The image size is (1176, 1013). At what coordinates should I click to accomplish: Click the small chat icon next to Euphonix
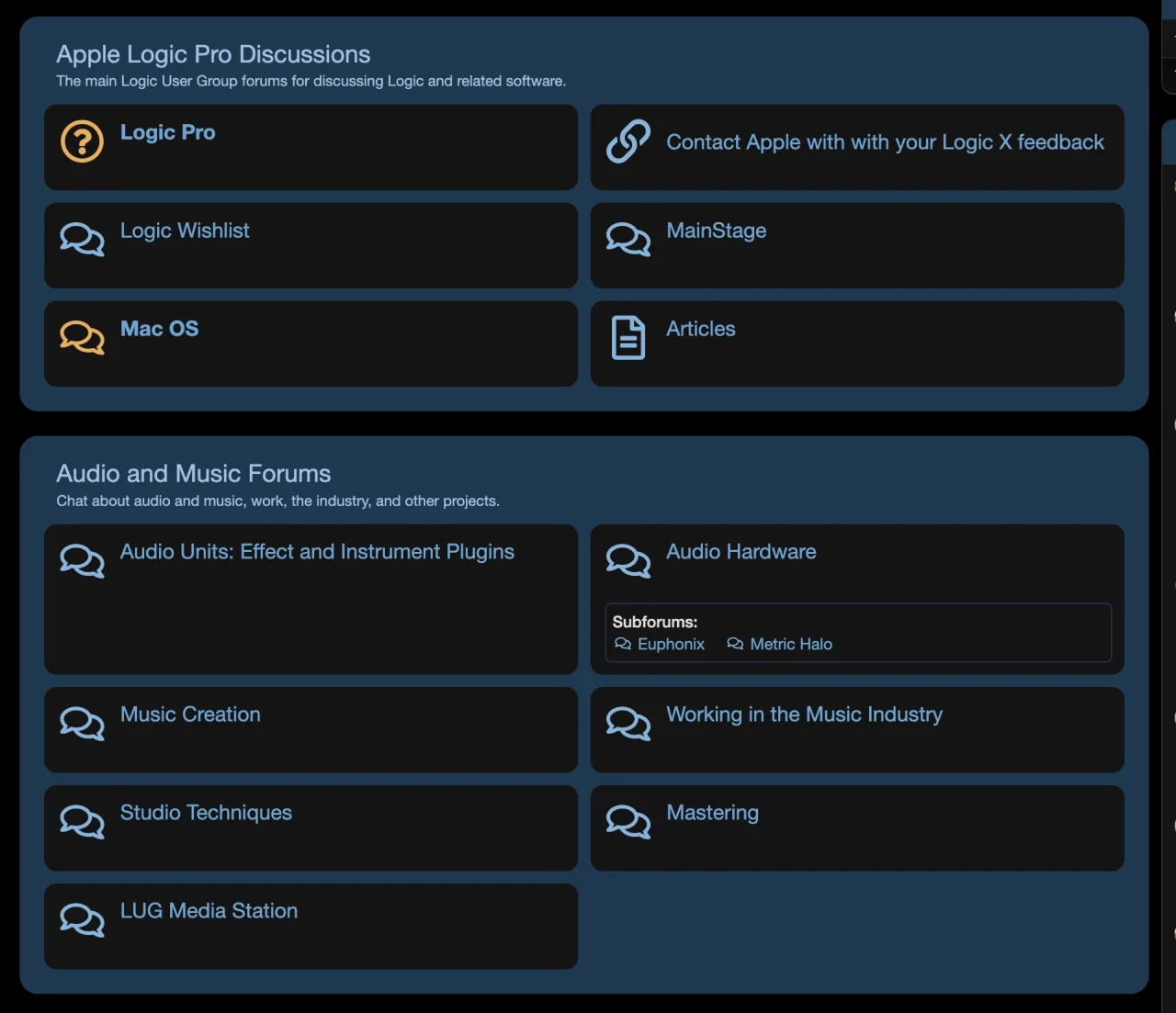tap(623, 644)
